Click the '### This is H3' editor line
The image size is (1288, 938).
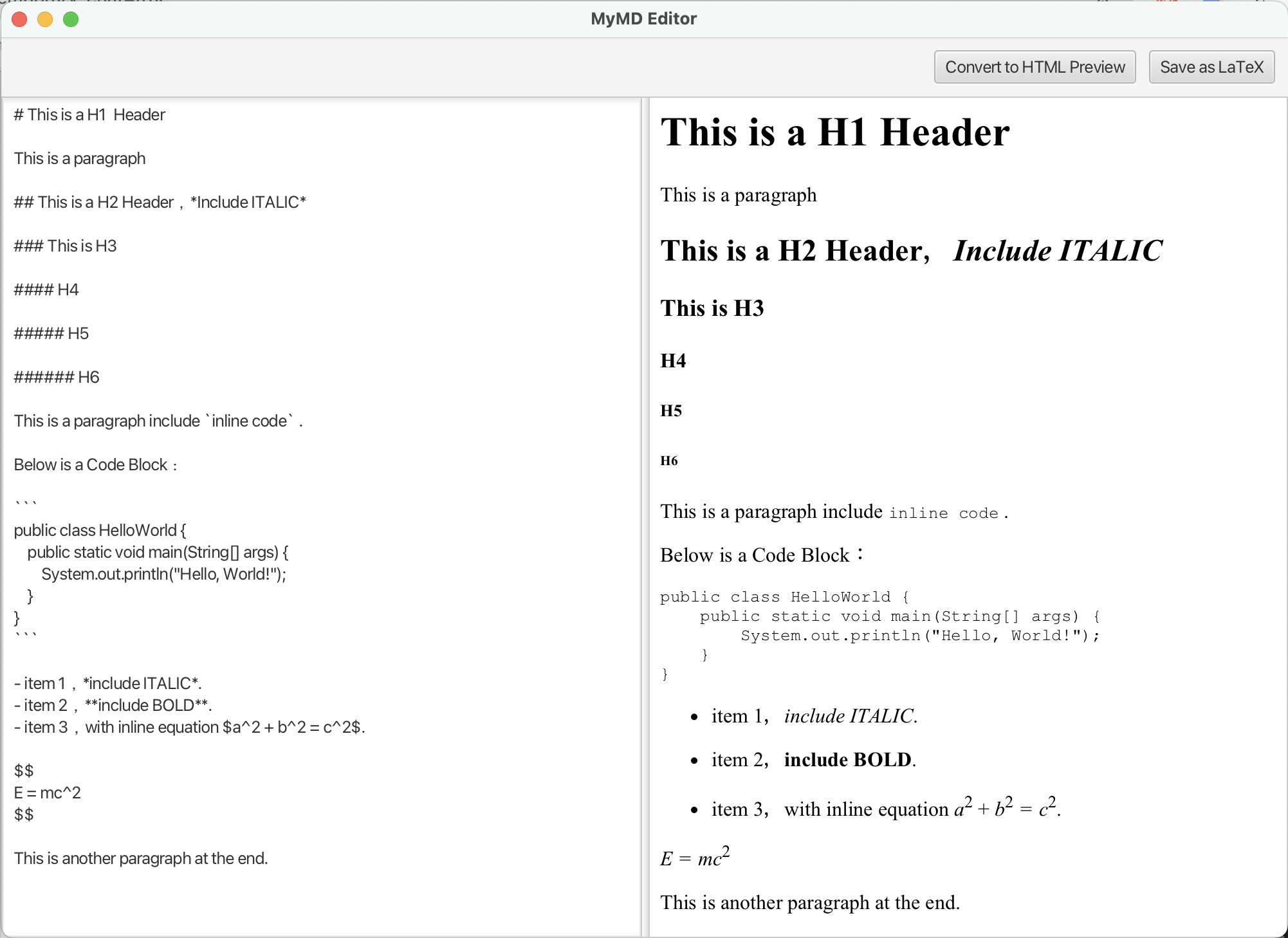pyautogui.click(x=66, y=246)
